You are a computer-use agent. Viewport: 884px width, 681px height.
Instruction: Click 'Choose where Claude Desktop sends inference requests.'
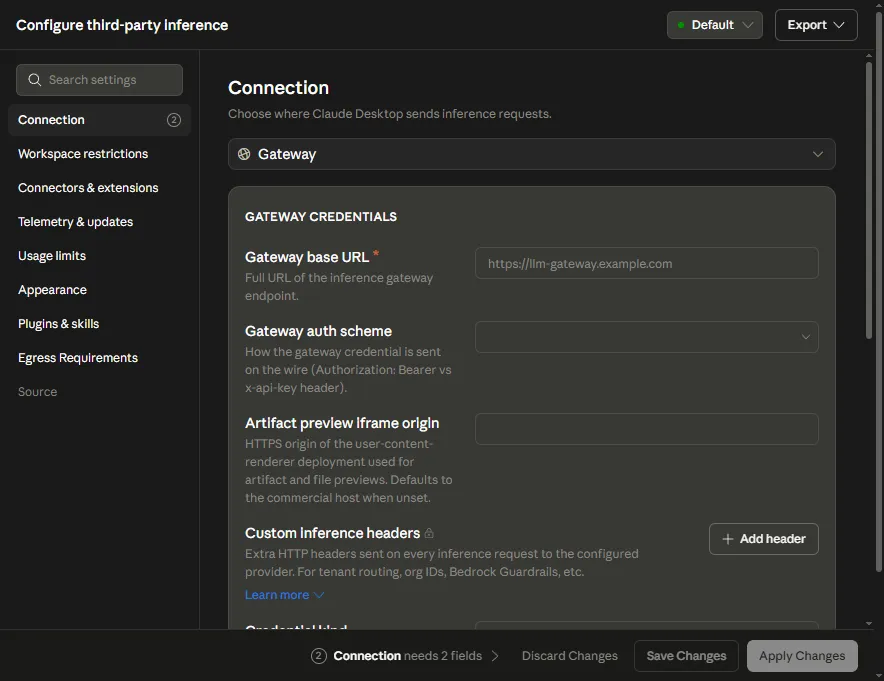[390, 114]
